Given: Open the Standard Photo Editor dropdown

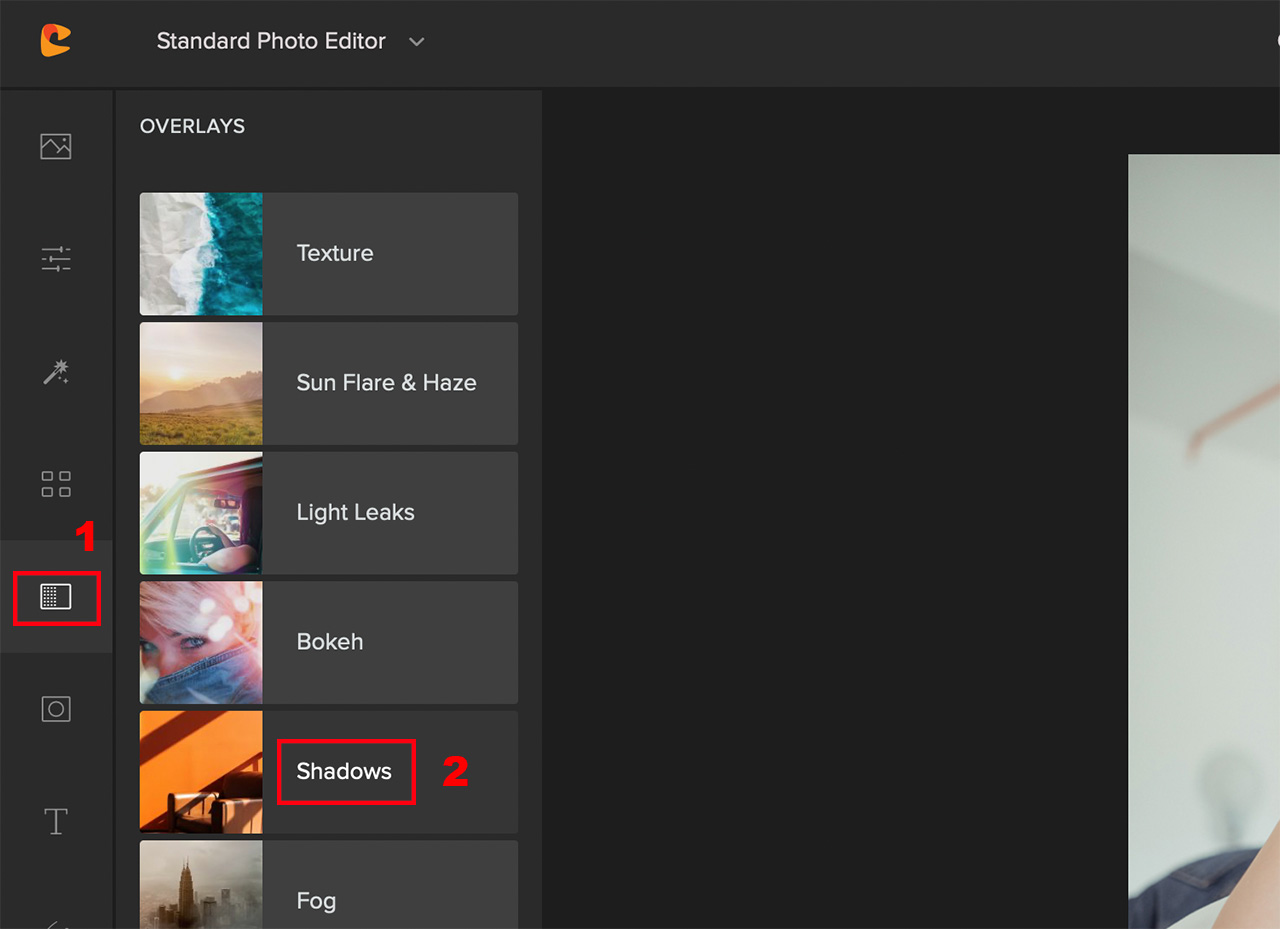Looking at the screenshot, I should (291, 41).
